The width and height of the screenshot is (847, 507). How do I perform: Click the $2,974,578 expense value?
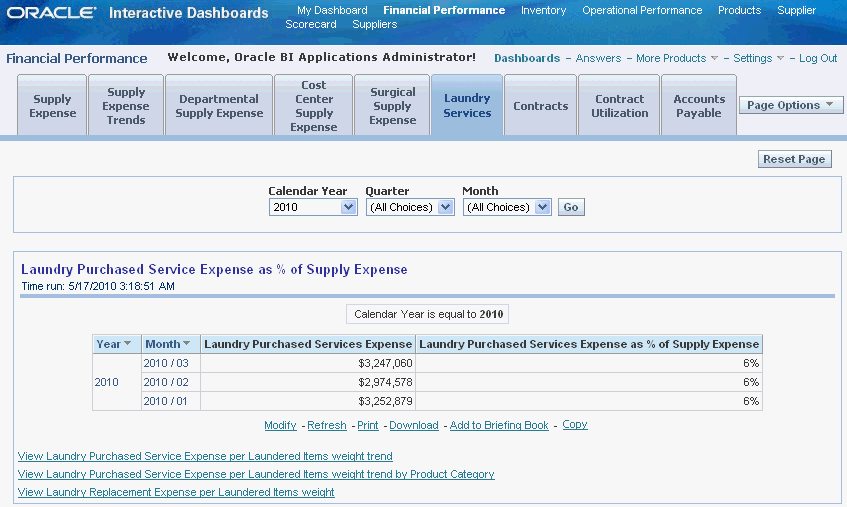385,382
